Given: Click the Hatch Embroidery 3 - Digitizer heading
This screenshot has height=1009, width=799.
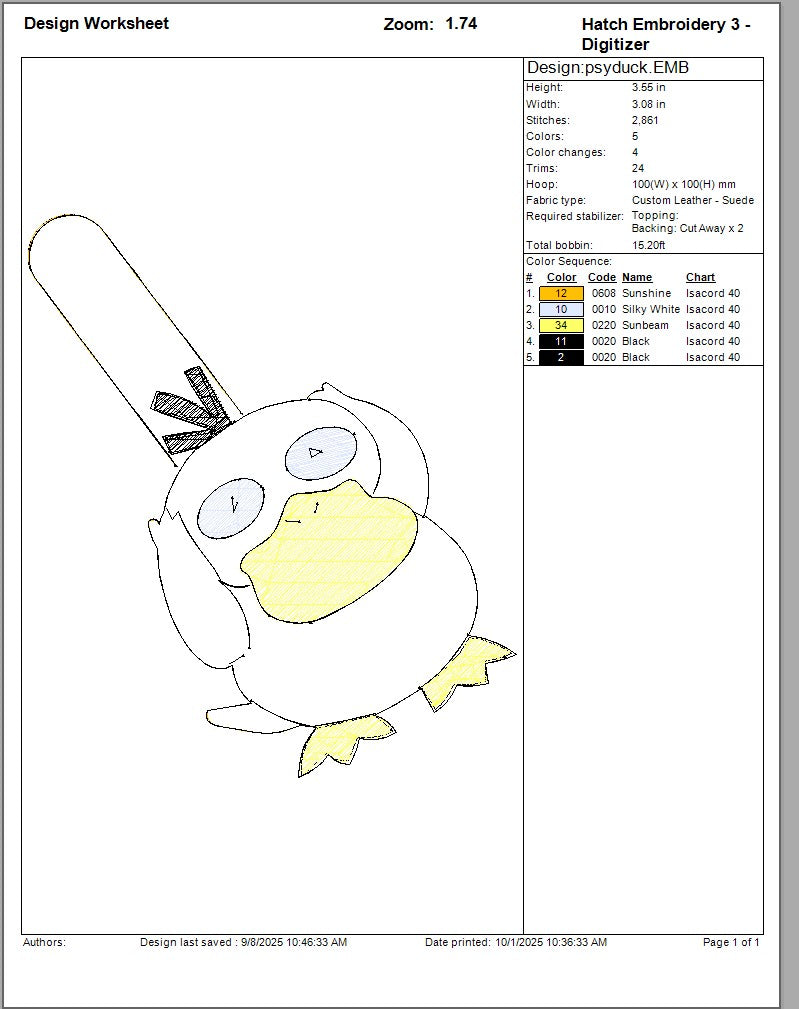Looking at the screenshot, I should [665, 34].
